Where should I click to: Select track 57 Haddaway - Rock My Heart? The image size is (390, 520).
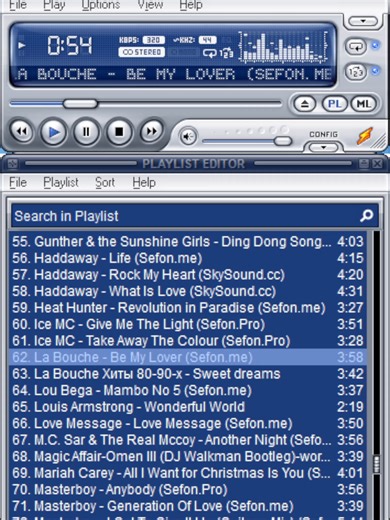point(188,275)
